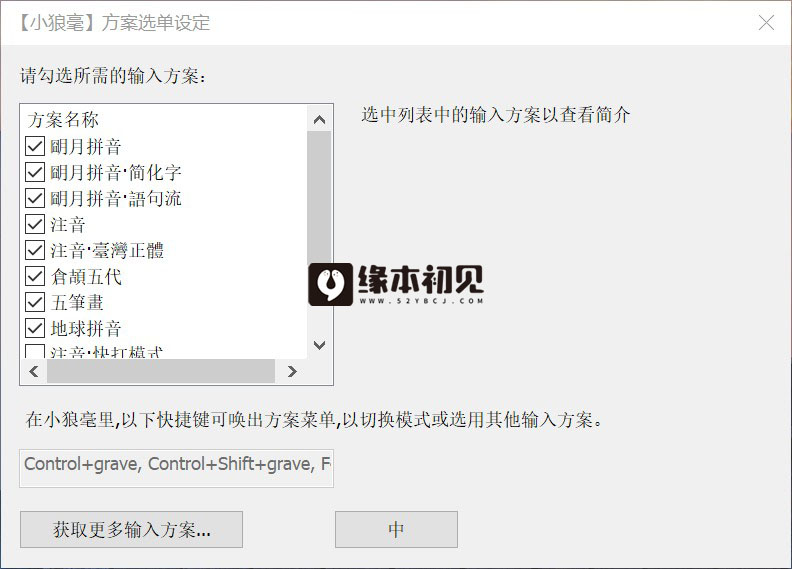Toggle the 五筆畫 checkbox
The image size is (792, 569).
35,302
